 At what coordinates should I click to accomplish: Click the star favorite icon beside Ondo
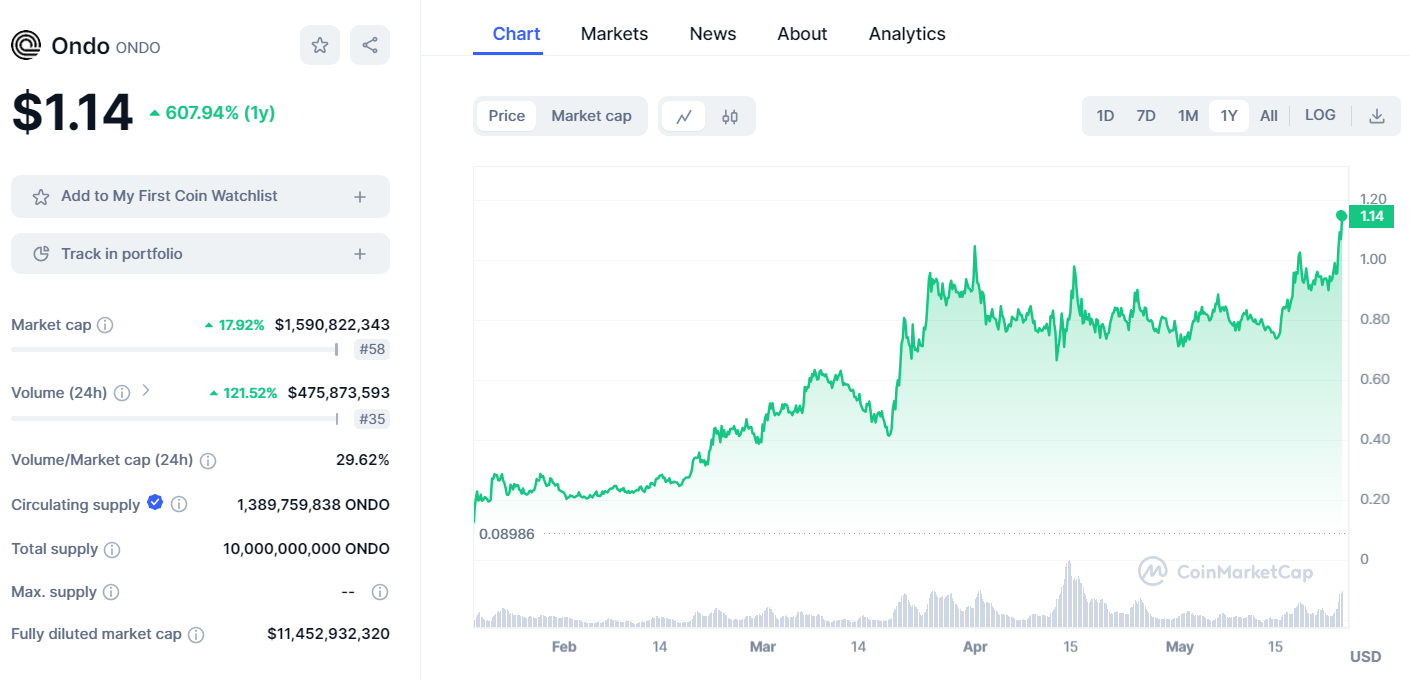pos(320,45)
